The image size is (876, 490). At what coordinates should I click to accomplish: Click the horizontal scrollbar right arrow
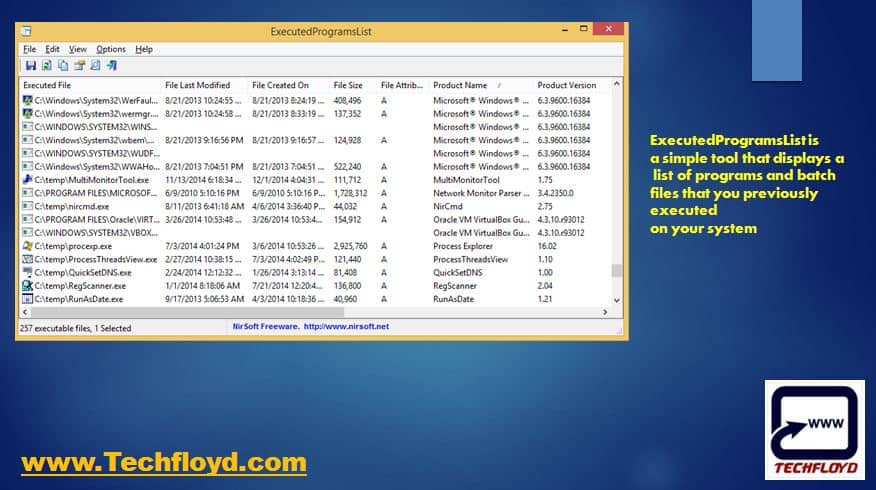pos(605,312)
